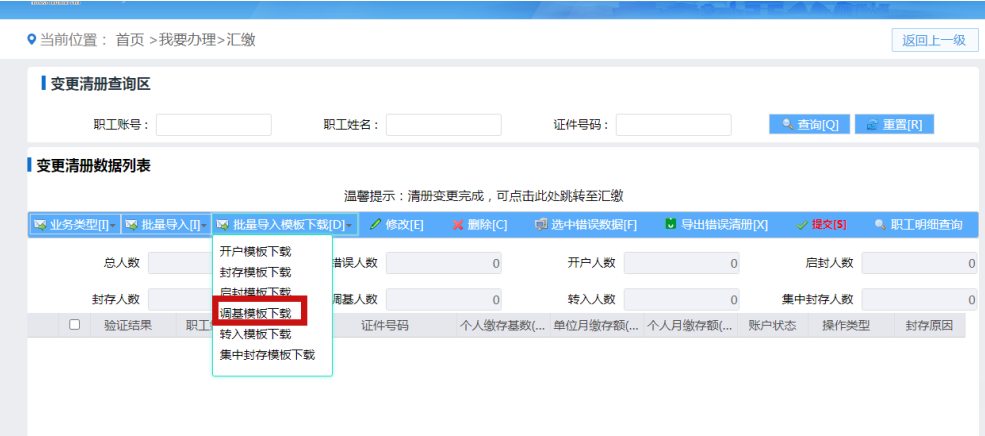Click 选中错误数据[F] in the toolbar
The width and height of the screenshot is (985, 436).
pos(585,225)
